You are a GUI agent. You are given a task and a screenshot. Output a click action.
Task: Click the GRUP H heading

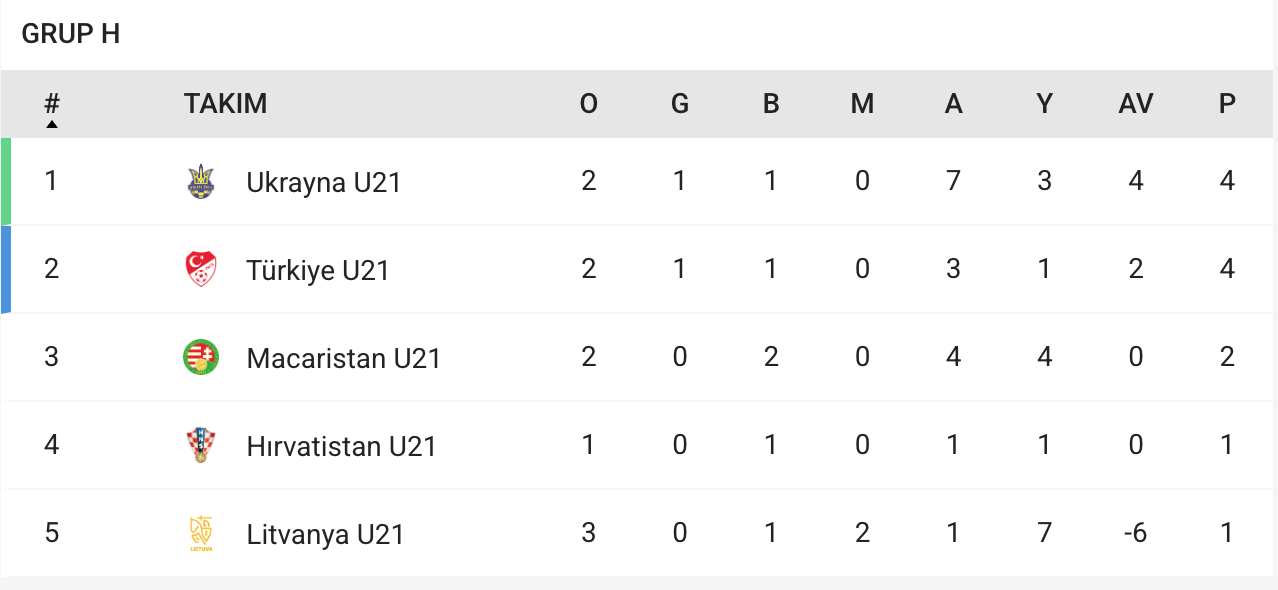pyautogui.click(x=70, y=34)
